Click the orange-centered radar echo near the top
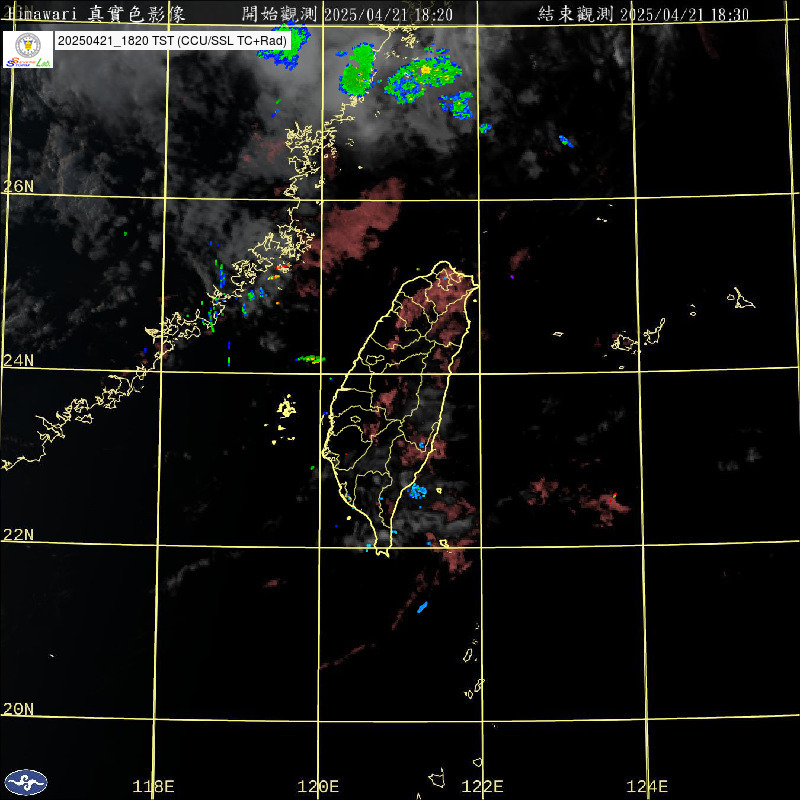Screen dimensions: 800x800 (424, 72)
